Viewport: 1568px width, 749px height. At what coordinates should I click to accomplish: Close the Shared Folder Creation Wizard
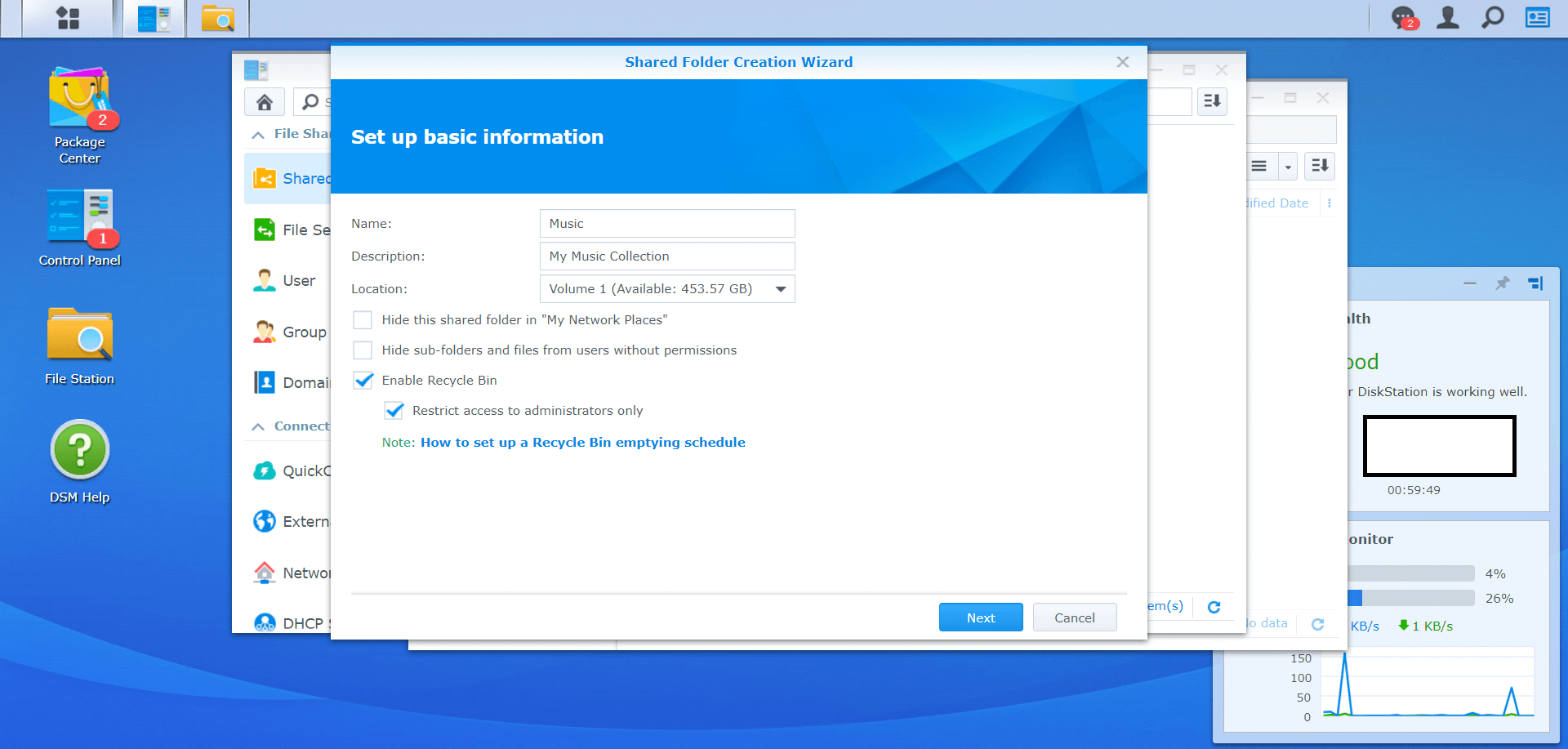1123,62
